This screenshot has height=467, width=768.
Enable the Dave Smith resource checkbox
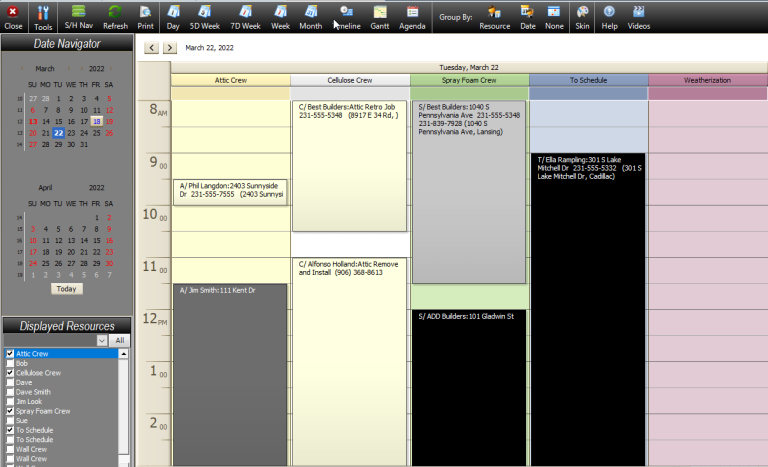pos(10,392)
